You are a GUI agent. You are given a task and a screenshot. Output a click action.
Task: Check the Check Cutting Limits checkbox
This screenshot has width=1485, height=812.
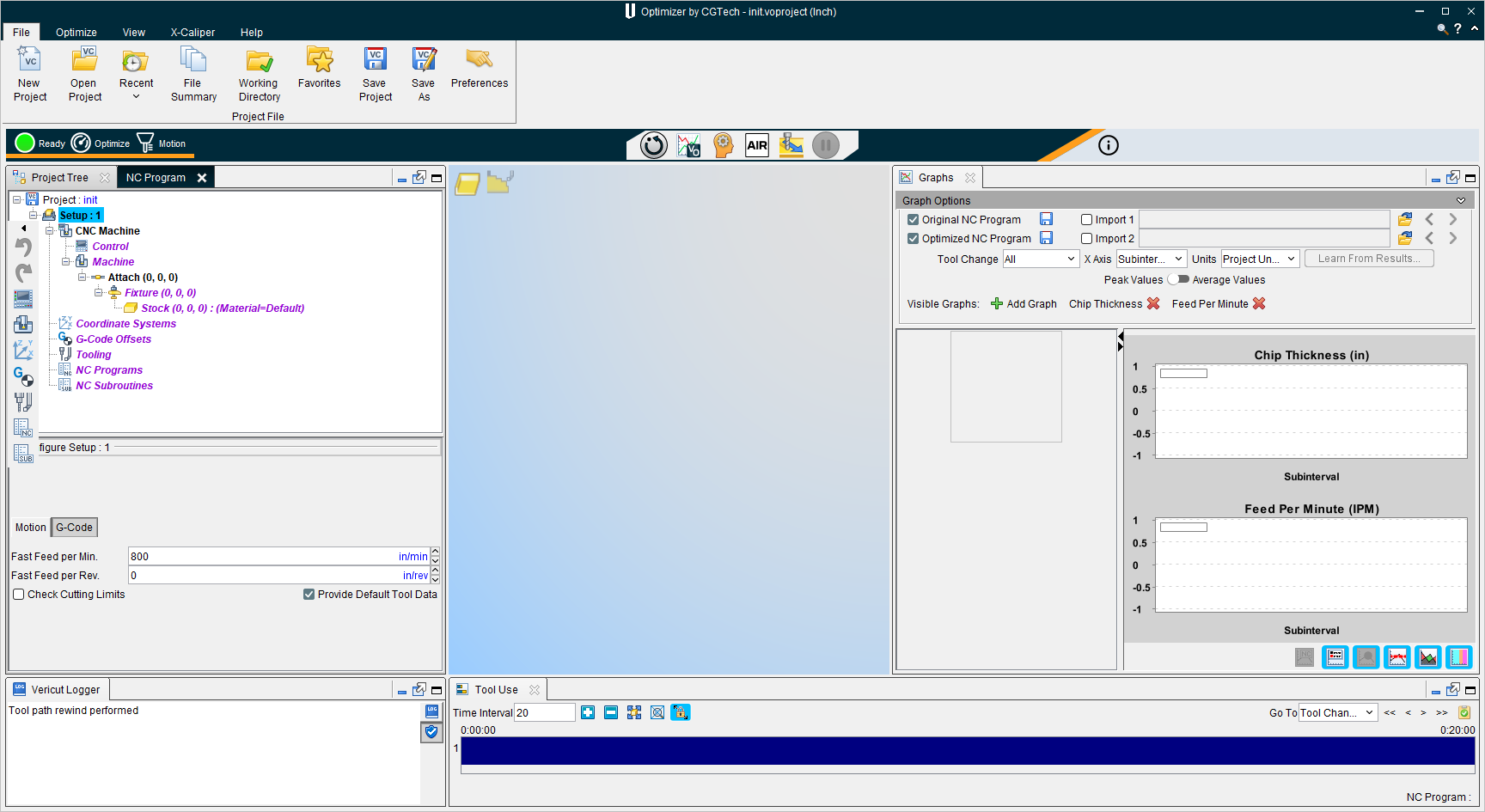[18, 595]
